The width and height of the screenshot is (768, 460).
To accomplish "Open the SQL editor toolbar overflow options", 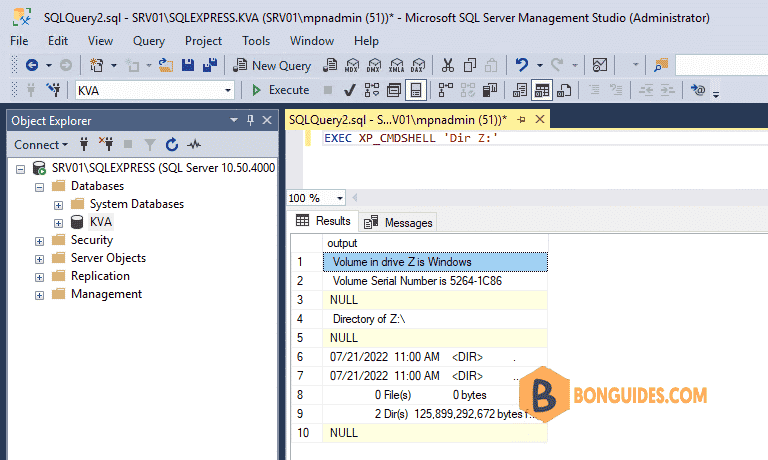I will [x=716, y=94].
